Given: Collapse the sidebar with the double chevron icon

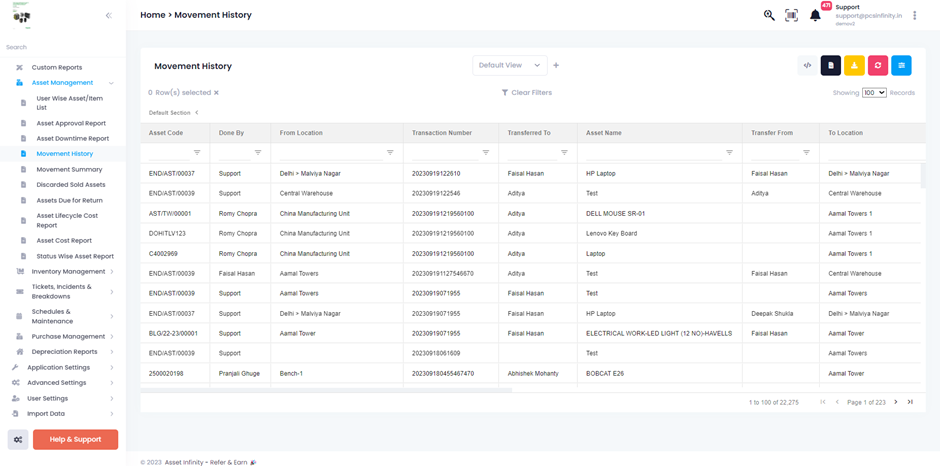Looking at the screenshot, I should [x=109, y=16].
